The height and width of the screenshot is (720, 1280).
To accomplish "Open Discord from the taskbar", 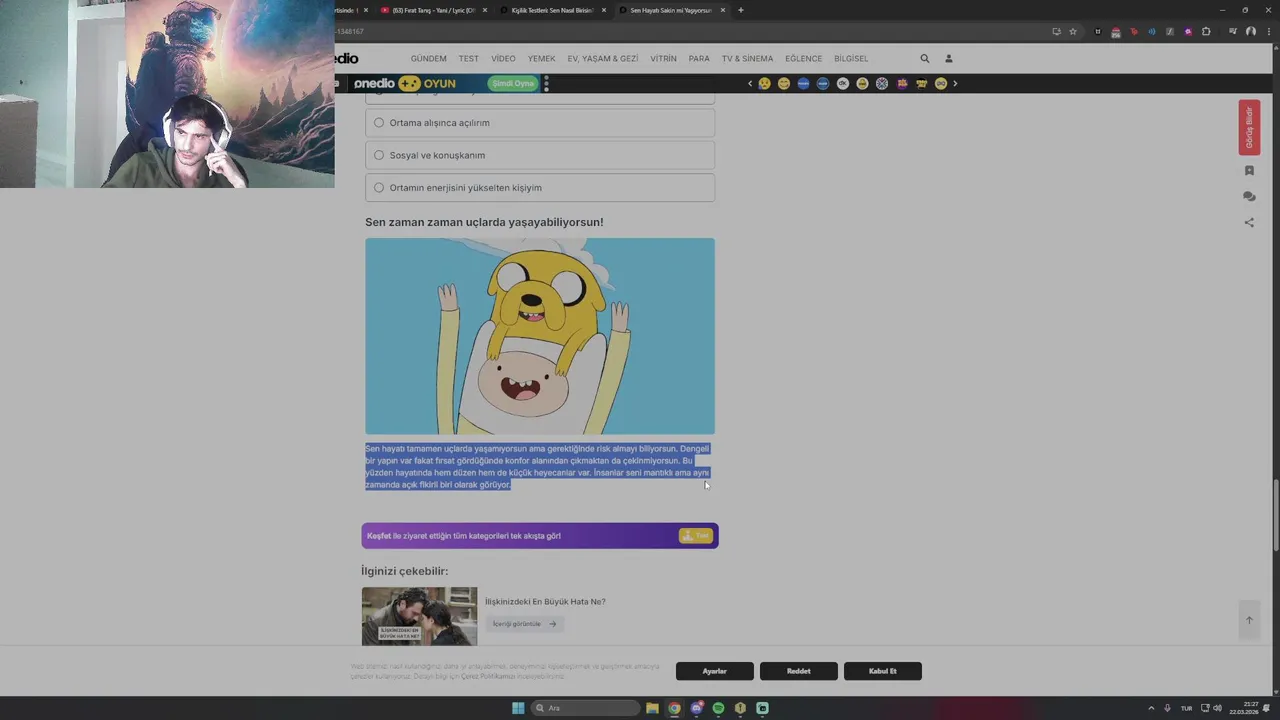I will coord(696,708).
